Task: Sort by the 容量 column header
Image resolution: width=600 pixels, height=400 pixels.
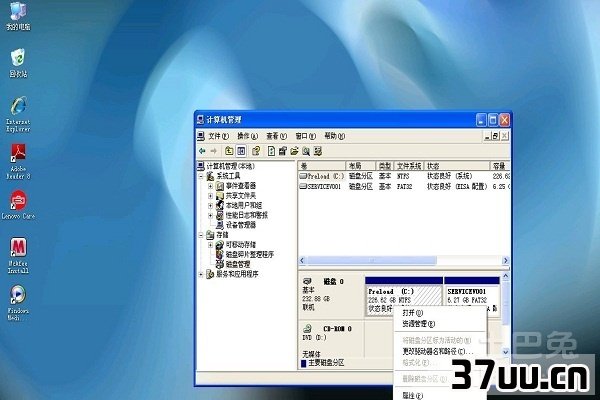Action: (x=500, y=166)
